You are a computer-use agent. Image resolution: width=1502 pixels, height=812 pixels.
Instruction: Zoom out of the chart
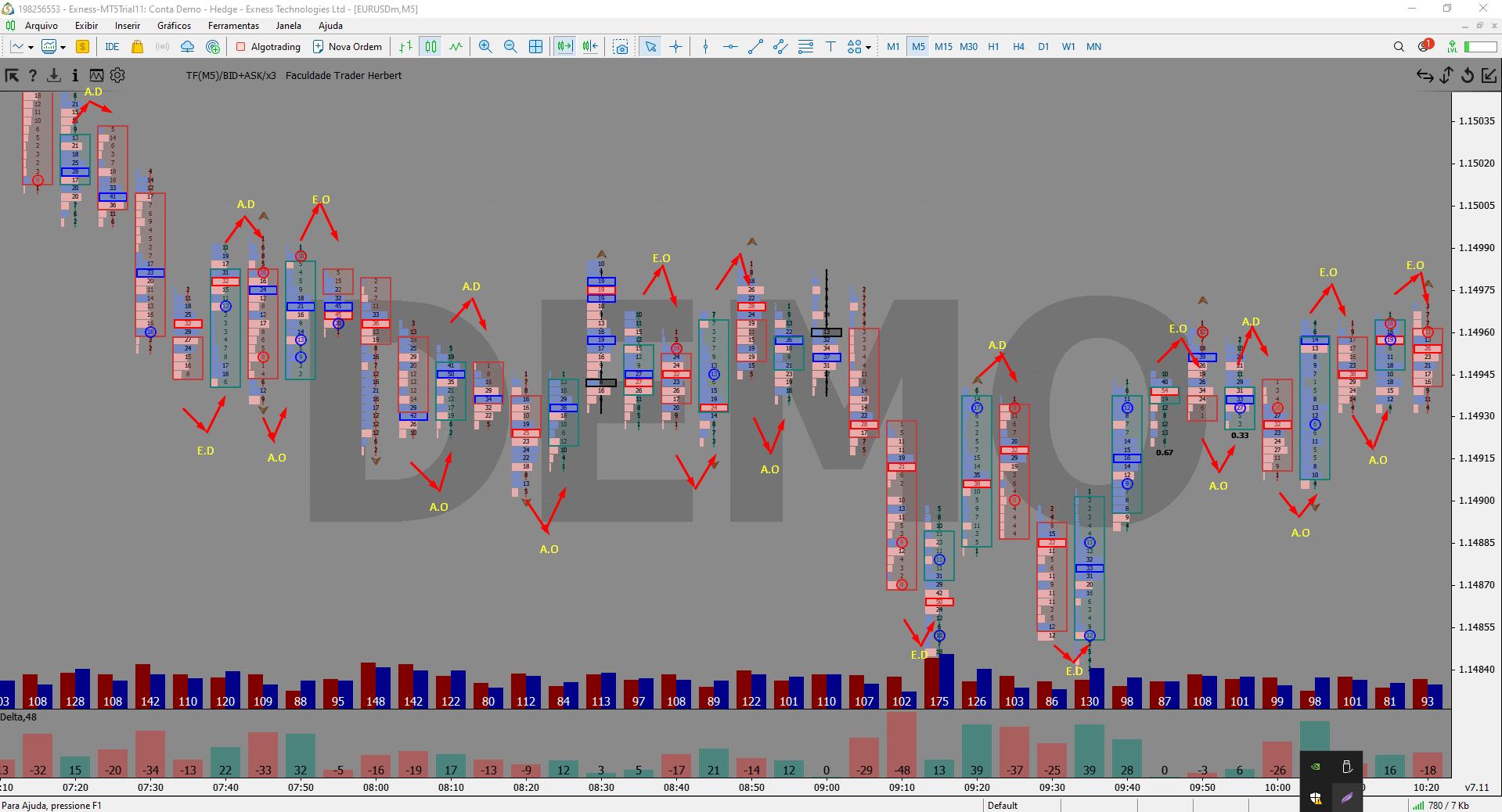pos(510,47)
